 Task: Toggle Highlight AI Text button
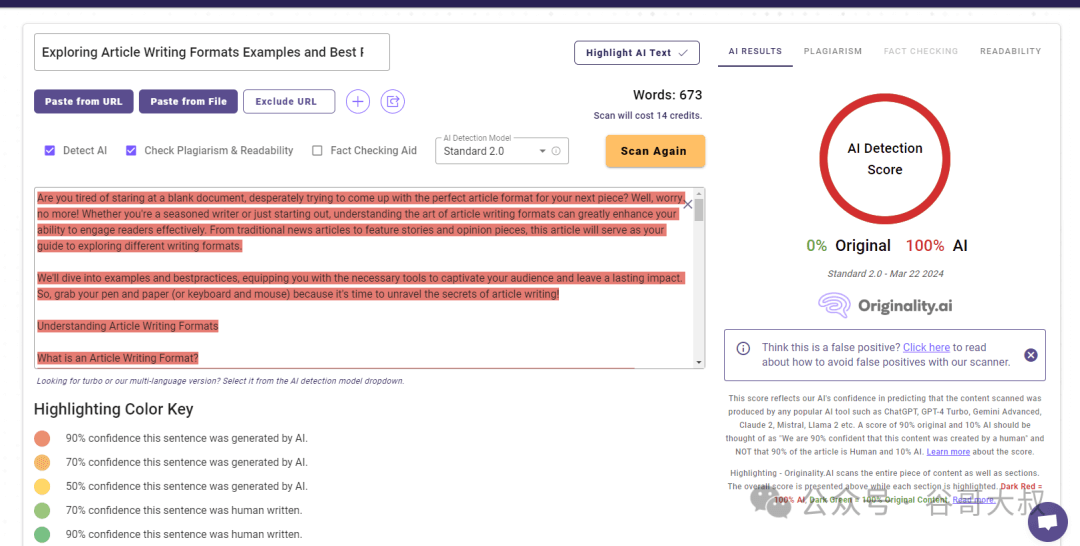[636, 53]
